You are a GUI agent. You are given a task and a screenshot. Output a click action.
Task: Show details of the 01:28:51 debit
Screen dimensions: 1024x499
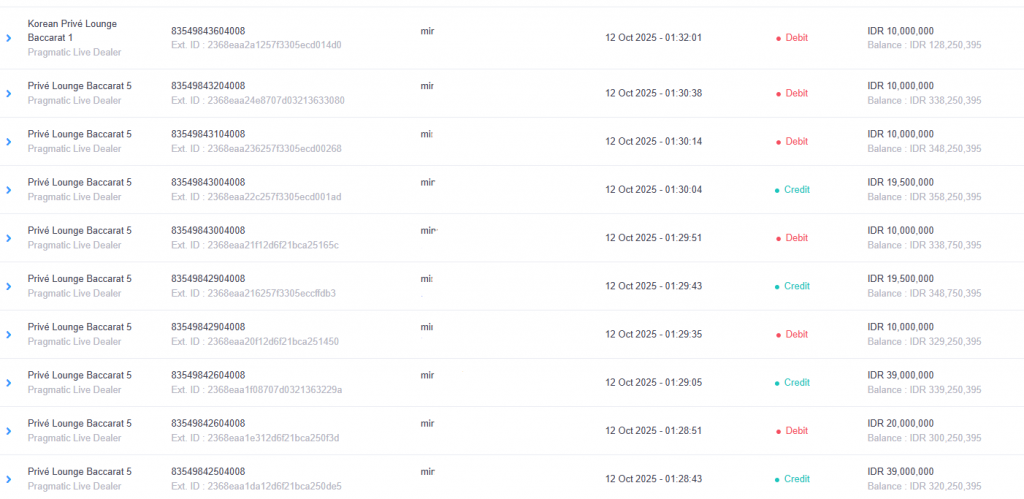tap(9, 431)
